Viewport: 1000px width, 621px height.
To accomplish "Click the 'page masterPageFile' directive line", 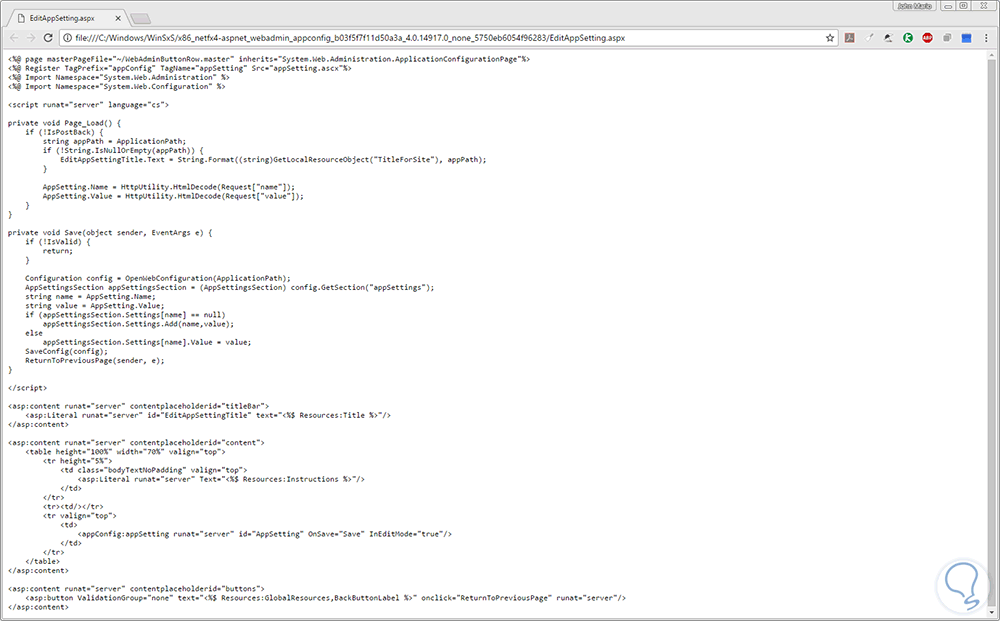I will tap(268, 59).
